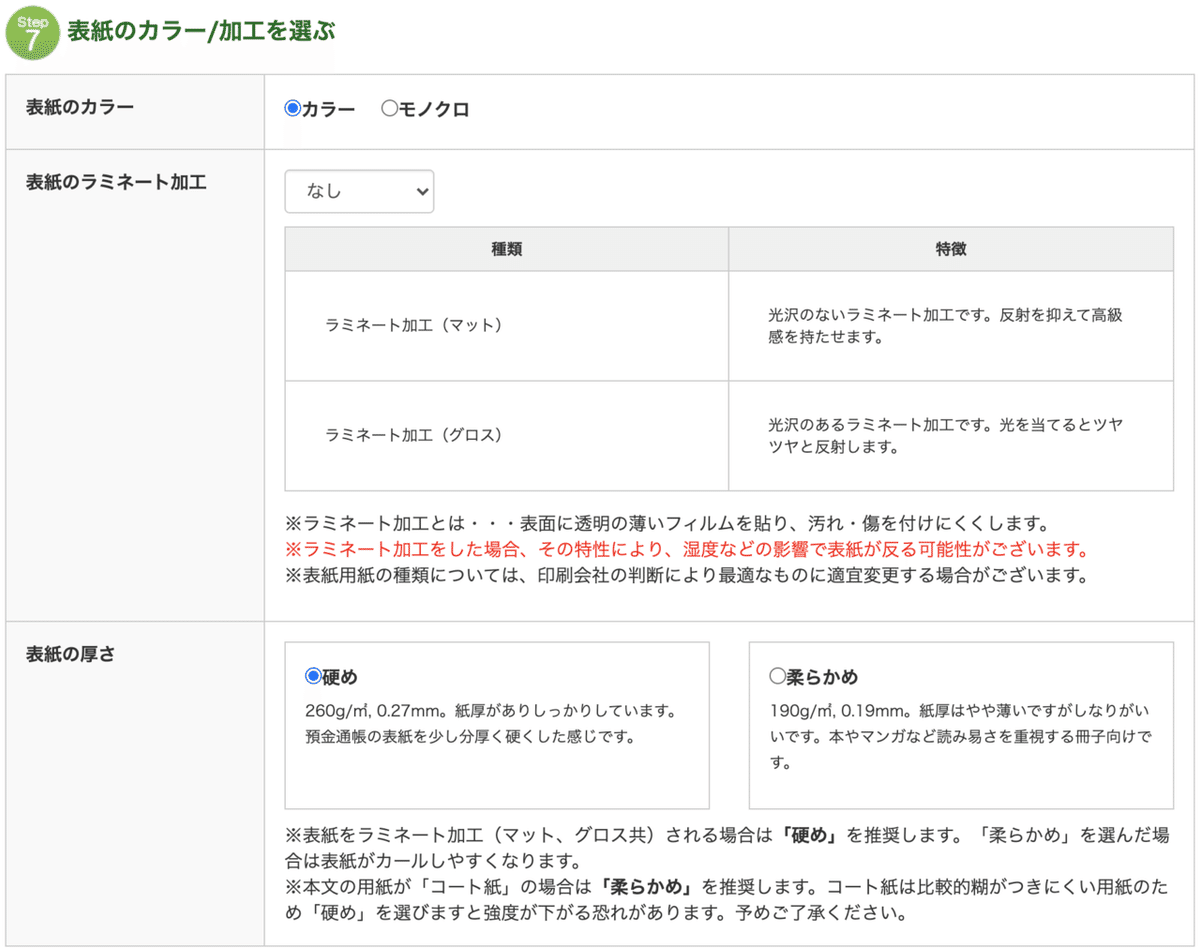
Task: Click the dropdown's chevron arrow
Action: click(x=421, y=191)
